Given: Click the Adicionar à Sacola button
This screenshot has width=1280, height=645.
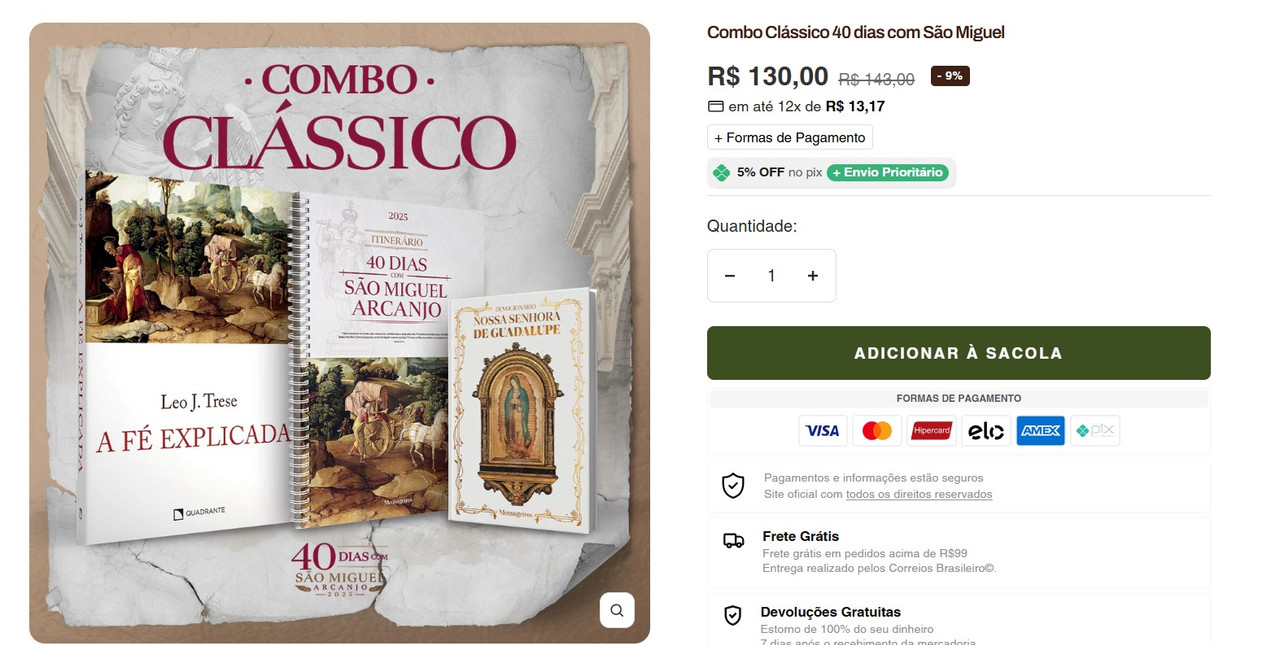Looking at the screenshot, I should click(958, 353).
